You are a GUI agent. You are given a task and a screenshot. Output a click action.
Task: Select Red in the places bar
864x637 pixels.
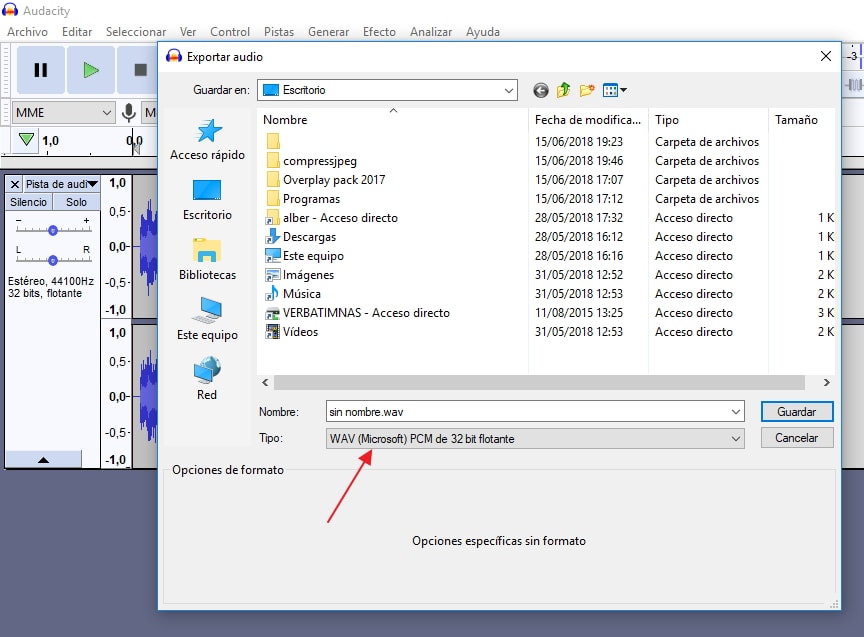(207, 379)
